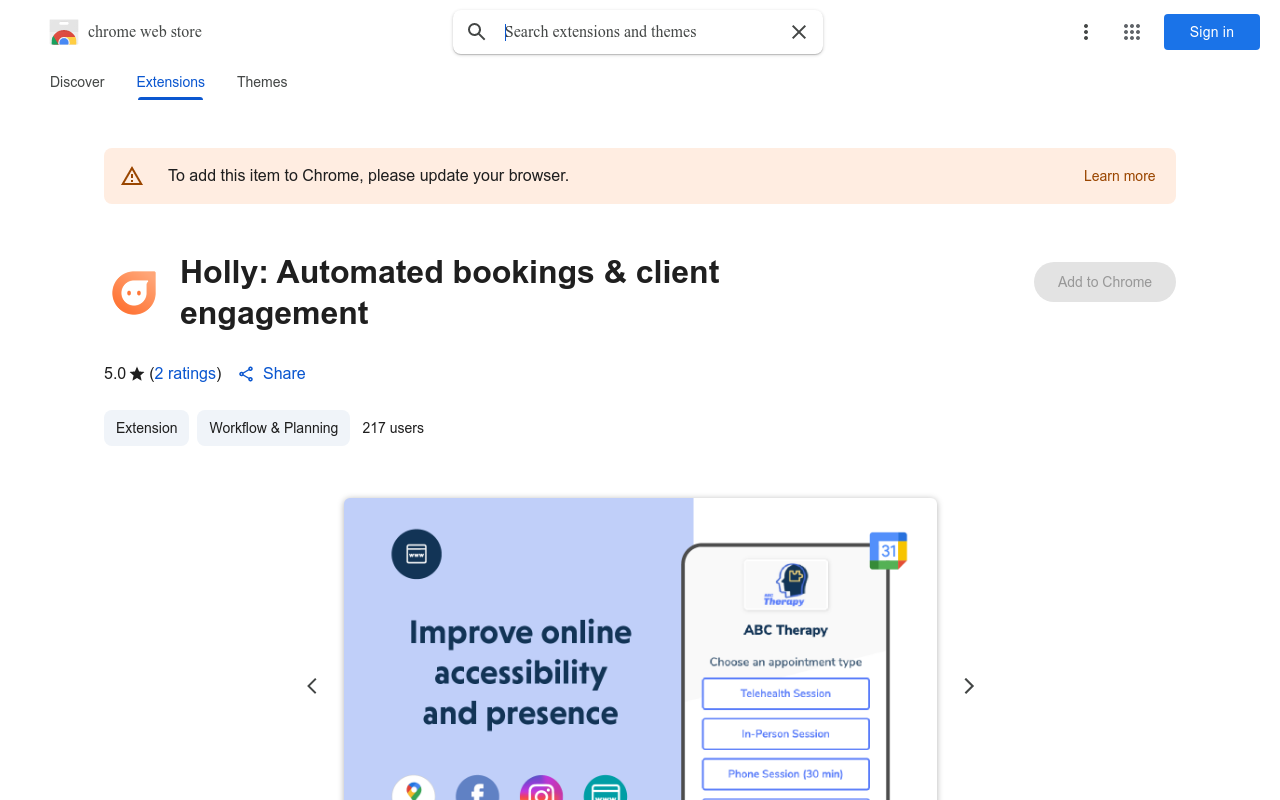Click the Chrome Web Store logo
1280x800 pixels.
coord(64,32)
